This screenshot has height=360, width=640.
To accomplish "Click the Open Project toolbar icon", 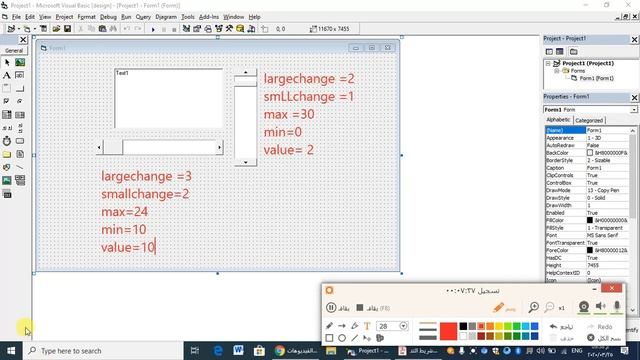I will 56,29.
